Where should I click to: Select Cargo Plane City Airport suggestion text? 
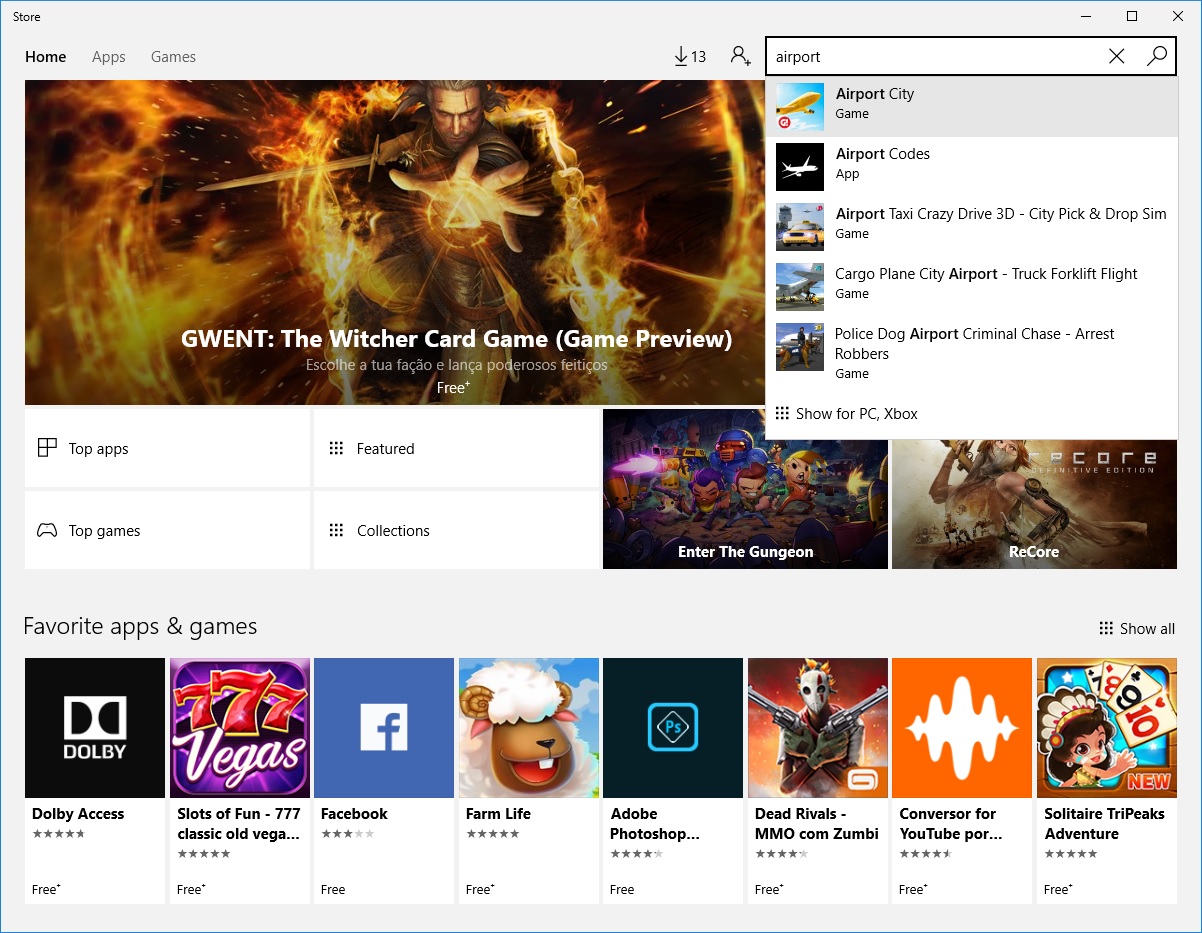point(986,274)
